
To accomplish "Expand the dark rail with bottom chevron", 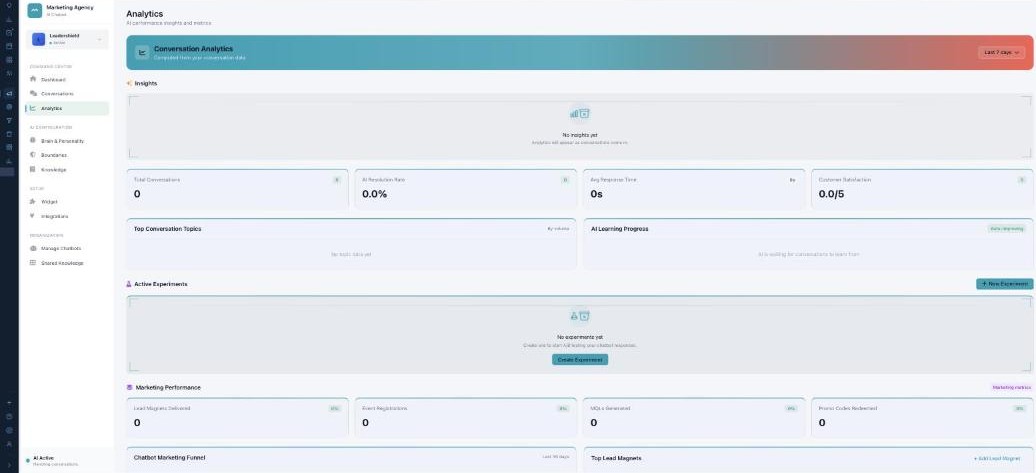I will pos(9,465).
